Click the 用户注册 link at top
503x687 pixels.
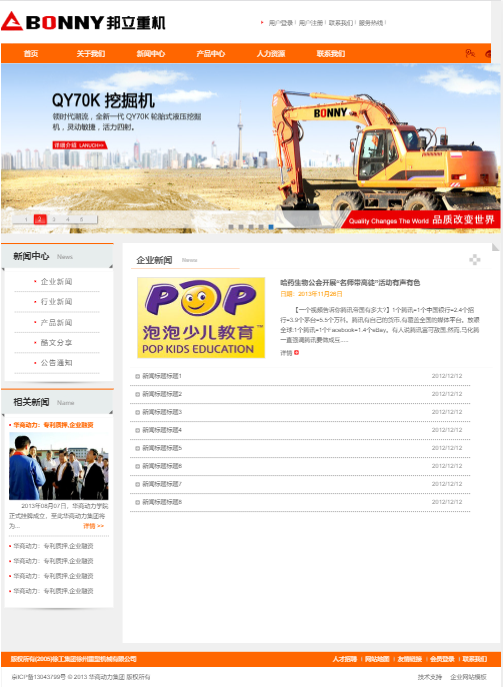(x=311, y=23)
